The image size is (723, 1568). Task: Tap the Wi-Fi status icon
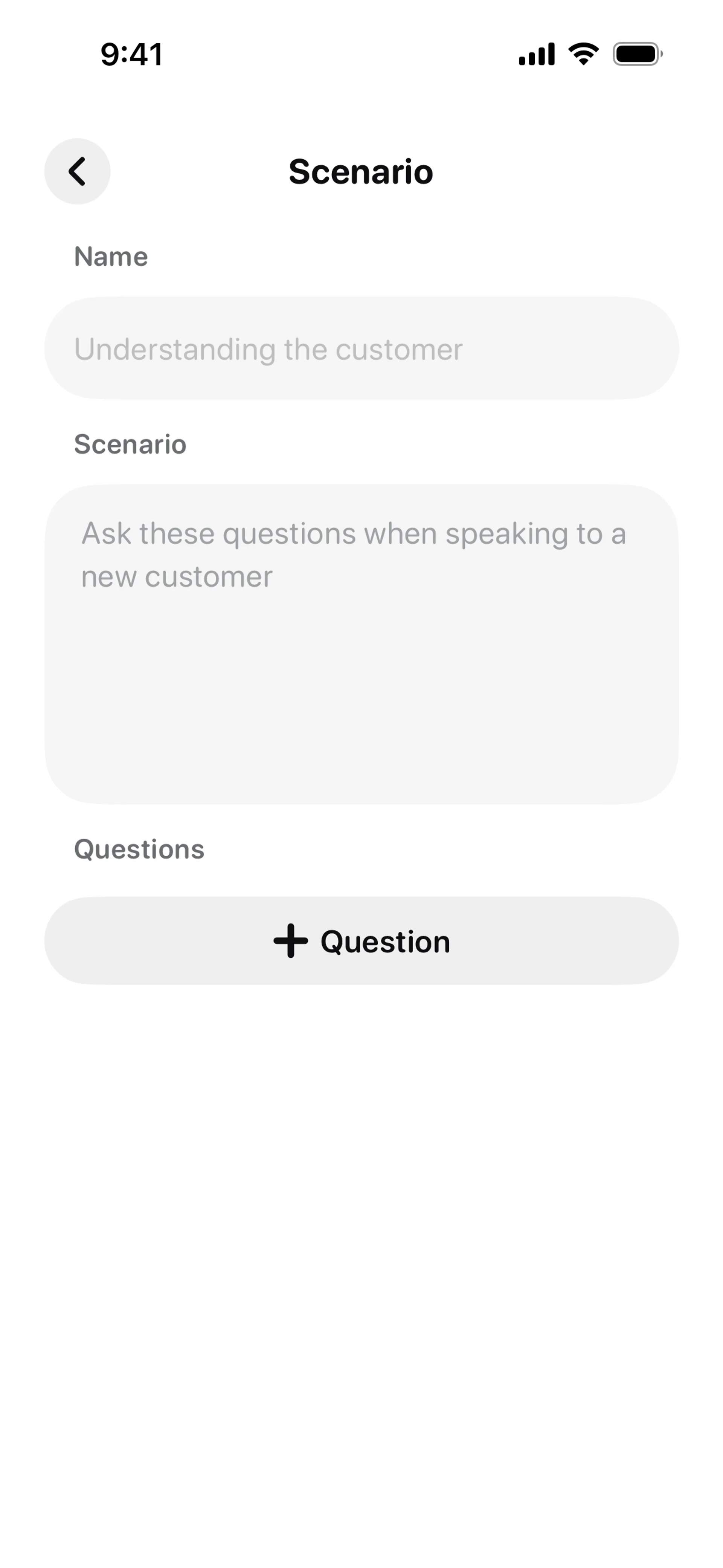coord(583,54)
